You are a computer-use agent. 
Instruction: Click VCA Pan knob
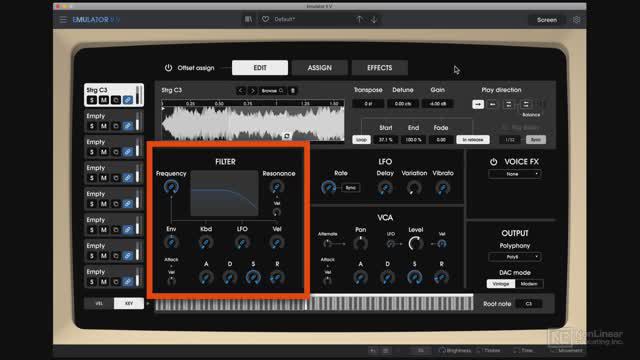click(x=360, y=244)
